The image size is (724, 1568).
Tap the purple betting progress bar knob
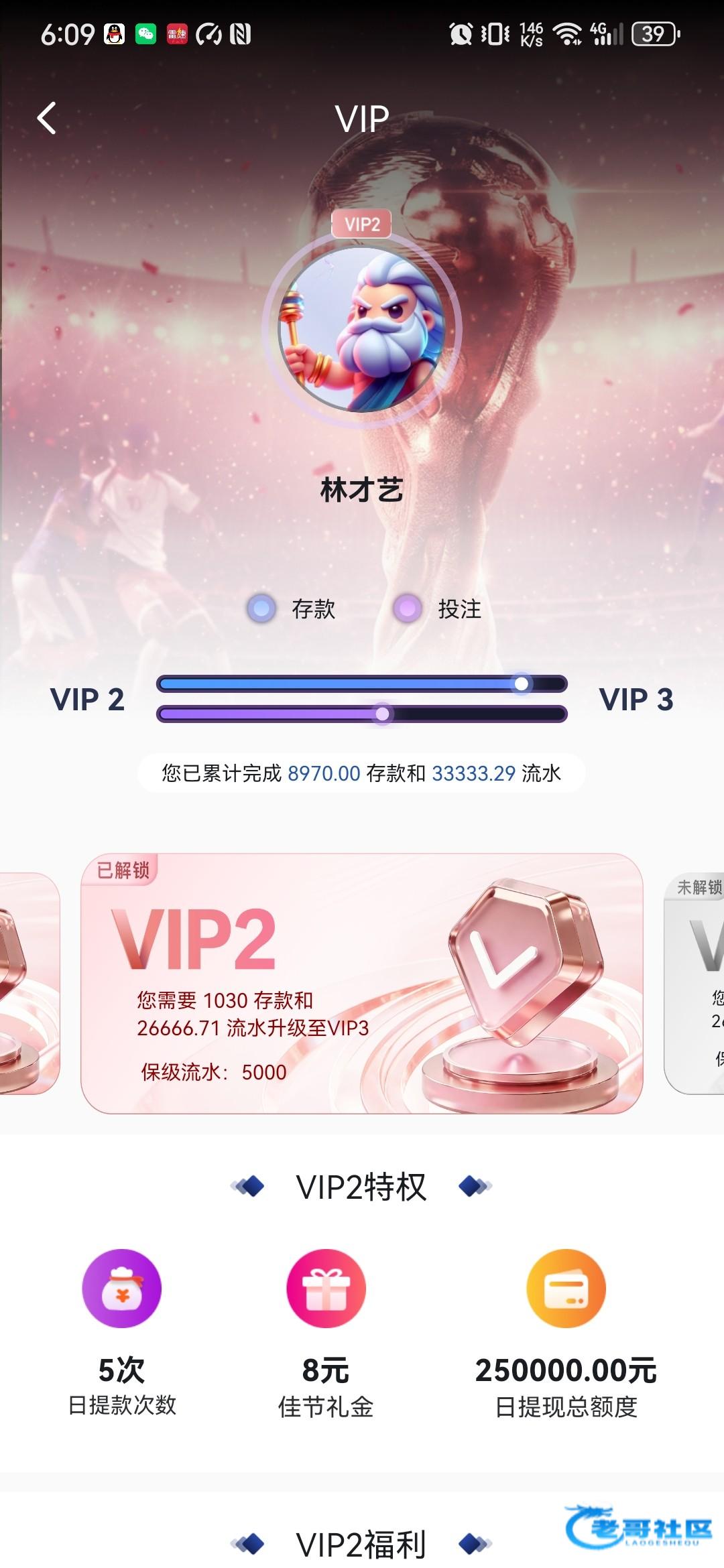(382, 714)
